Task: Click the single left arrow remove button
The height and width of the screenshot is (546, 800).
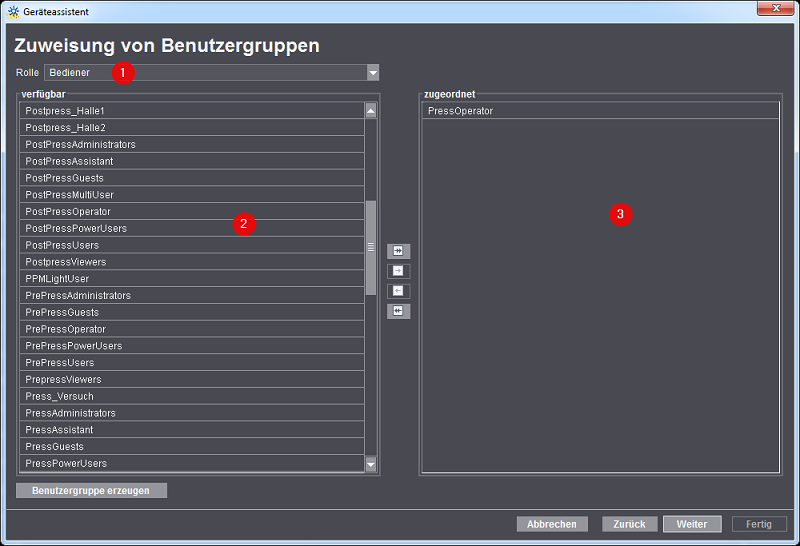Action: (398, 291)
